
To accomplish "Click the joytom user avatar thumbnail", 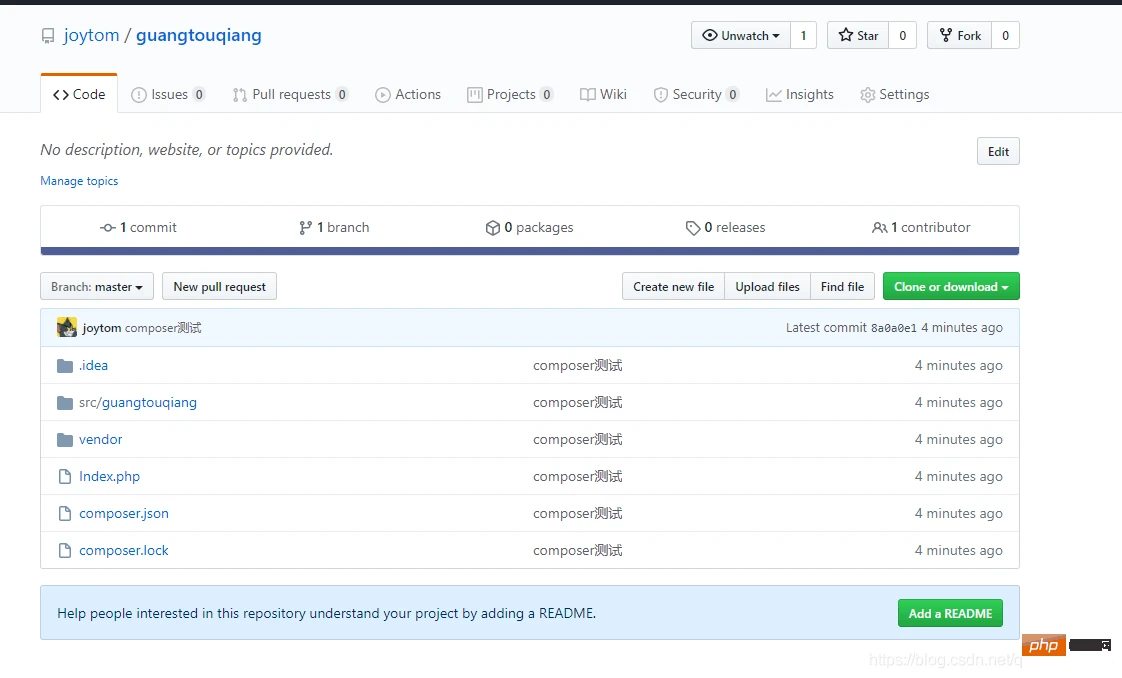I will (x=67, y=328).
